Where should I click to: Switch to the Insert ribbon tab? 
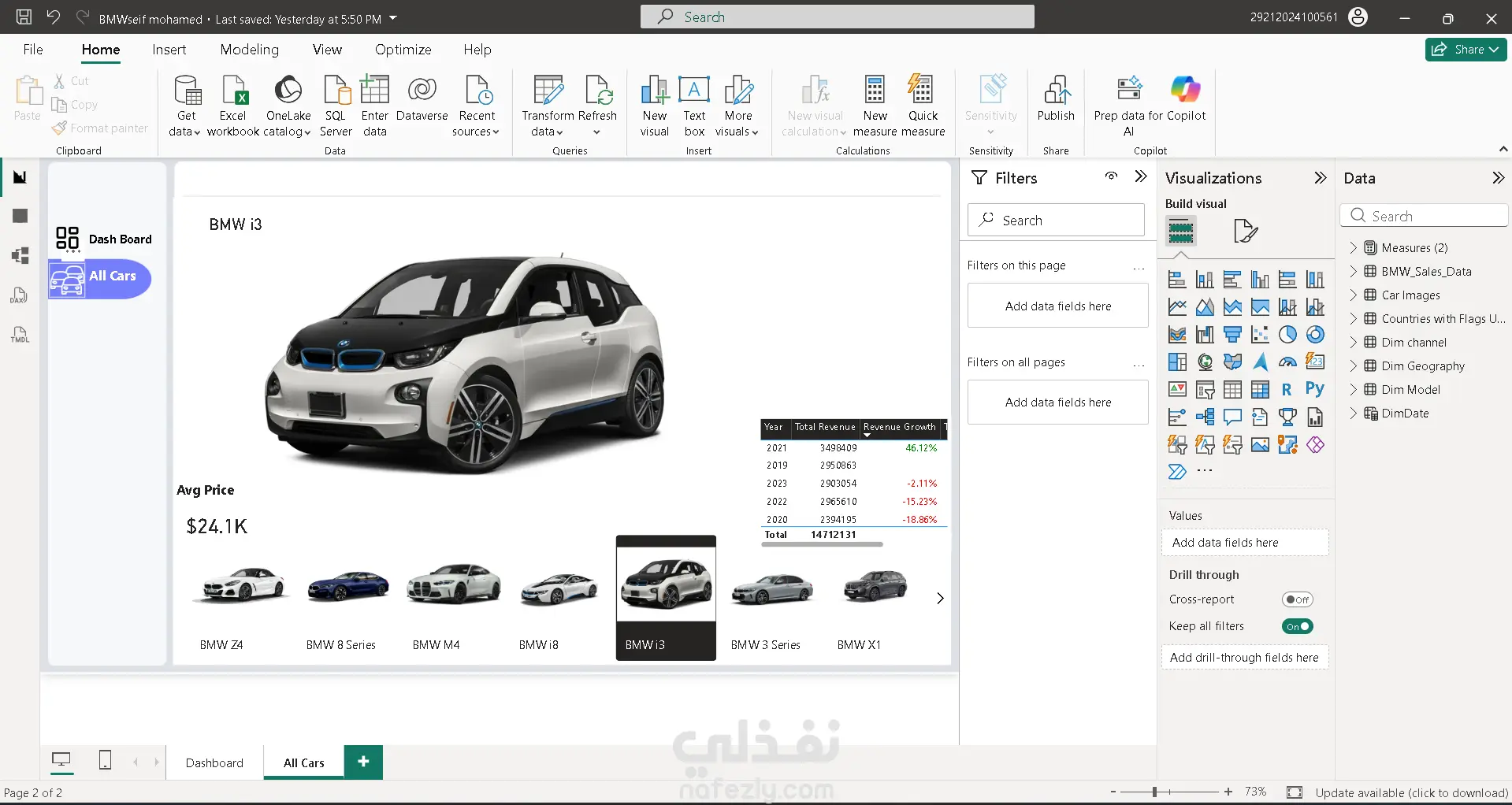(x=169, y=50)
